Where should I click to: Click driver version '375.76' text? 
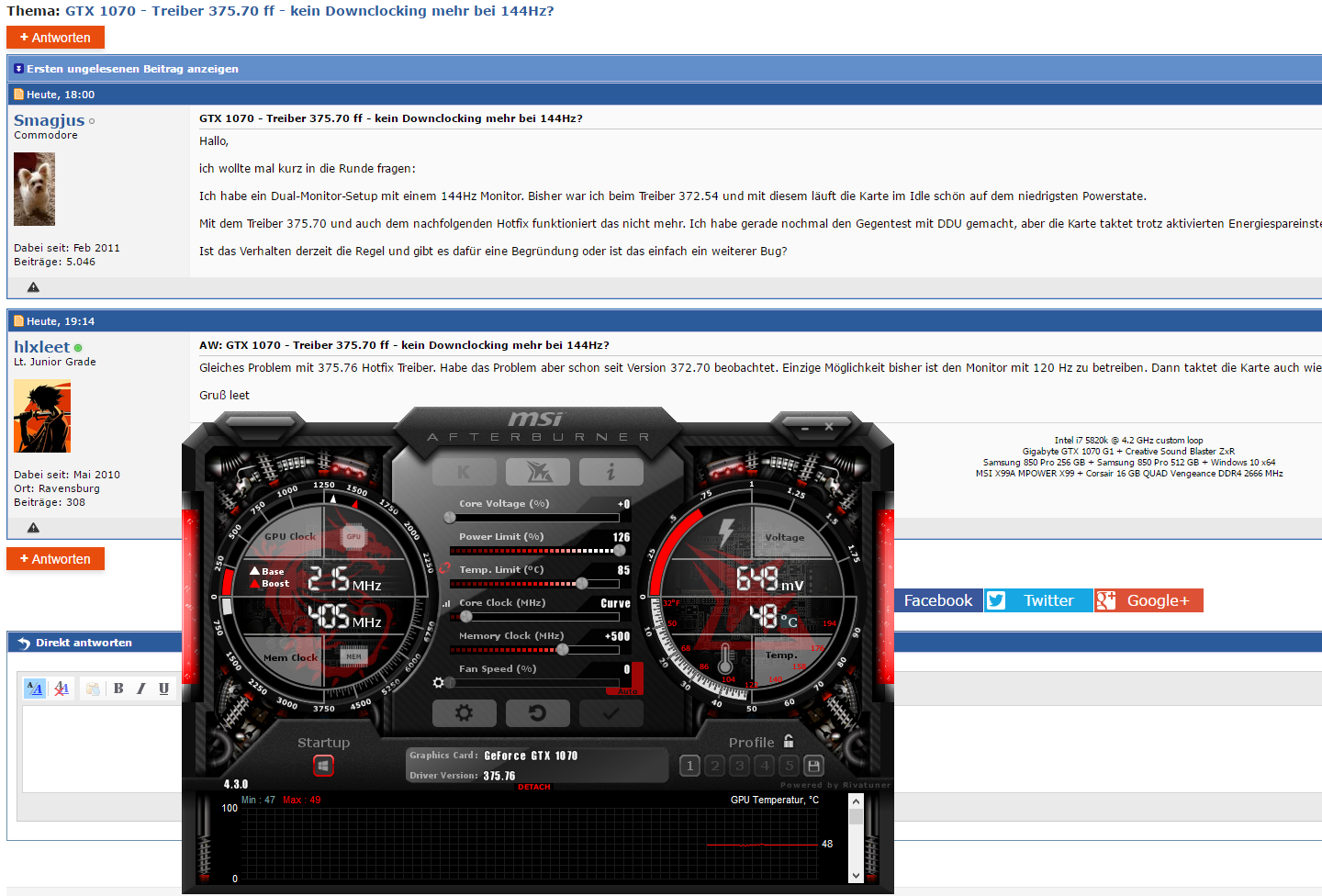tap(499, 776)
